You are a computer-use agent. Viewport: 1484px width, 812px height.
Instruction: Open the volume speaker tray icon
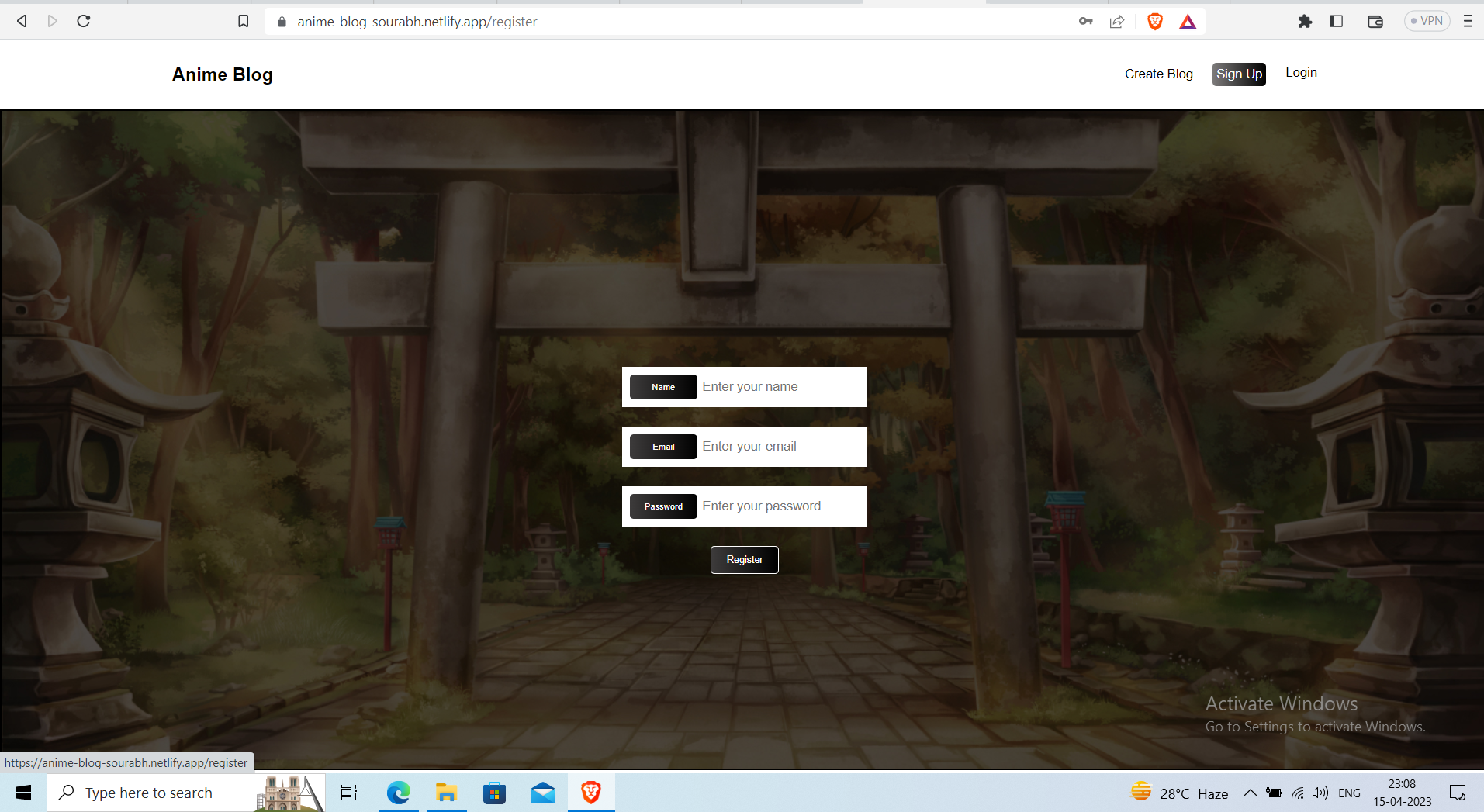tap(1320, 793)
